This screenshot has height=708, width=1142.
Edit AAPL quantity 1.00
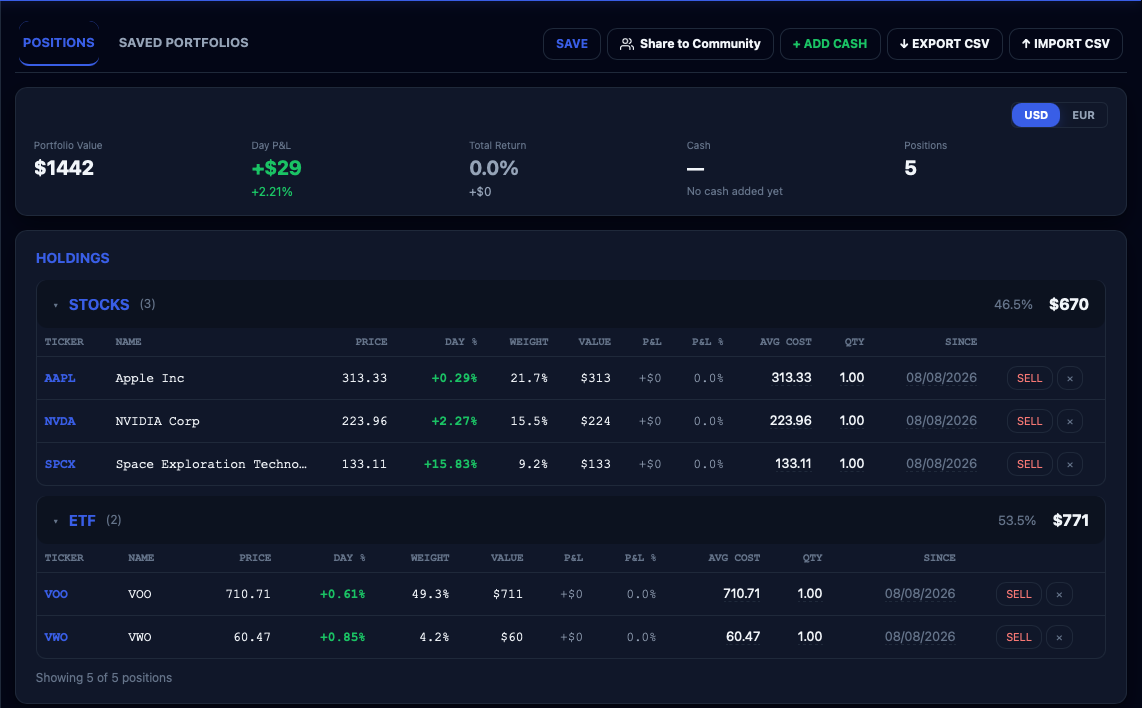tap(851, 378)
